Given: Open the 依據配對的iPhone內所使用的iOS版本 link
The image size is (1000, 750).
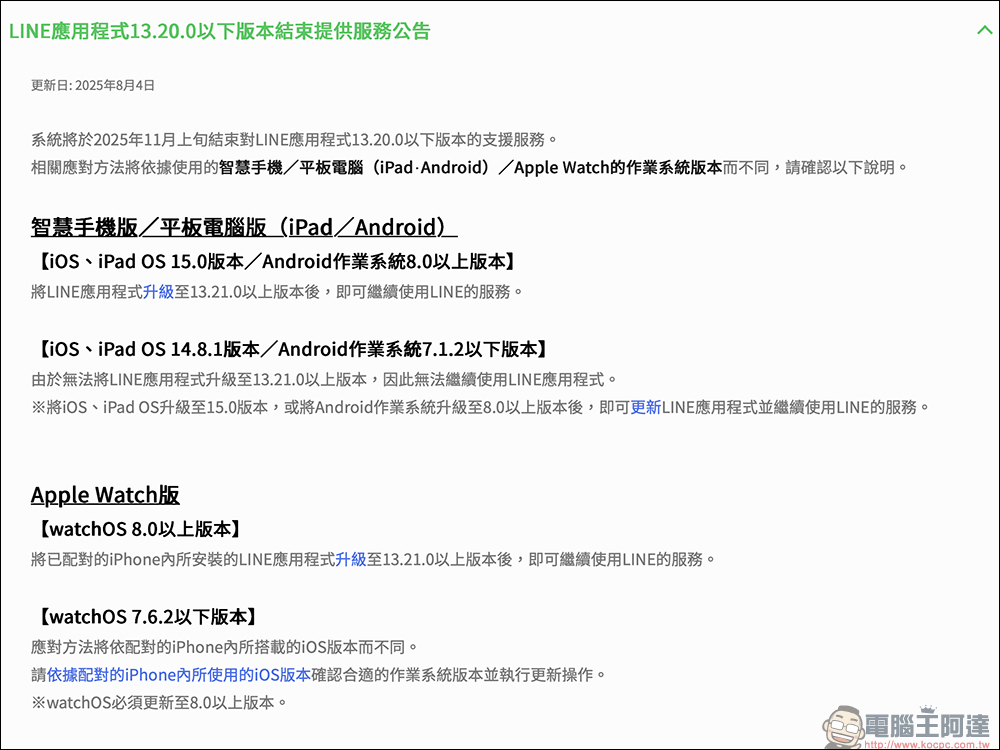Looking at the screenshot, I should click(179, 675).
